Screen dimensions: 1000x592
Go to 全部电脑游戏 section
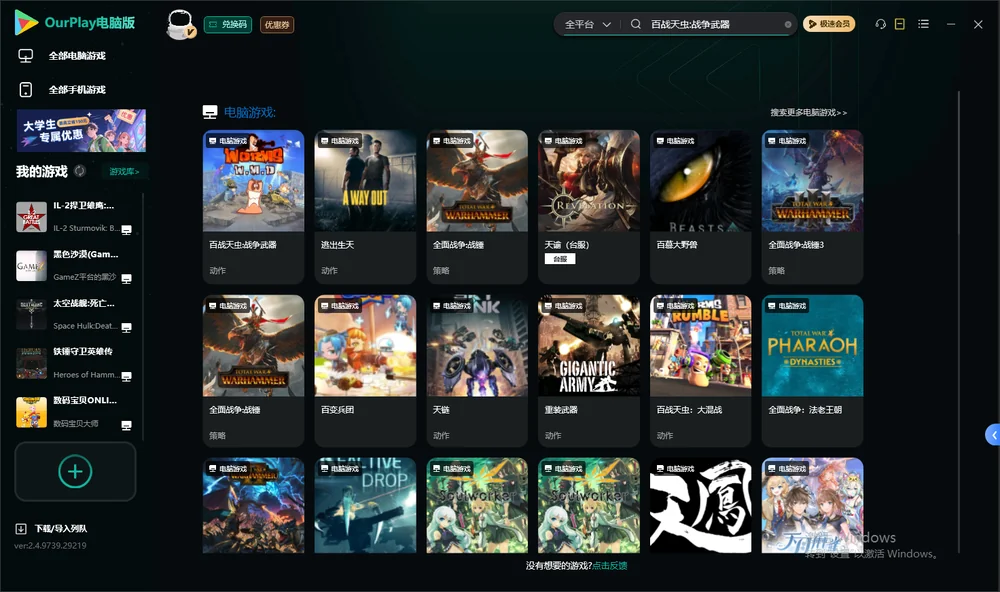pyautogui.click(x=62, y=56)
